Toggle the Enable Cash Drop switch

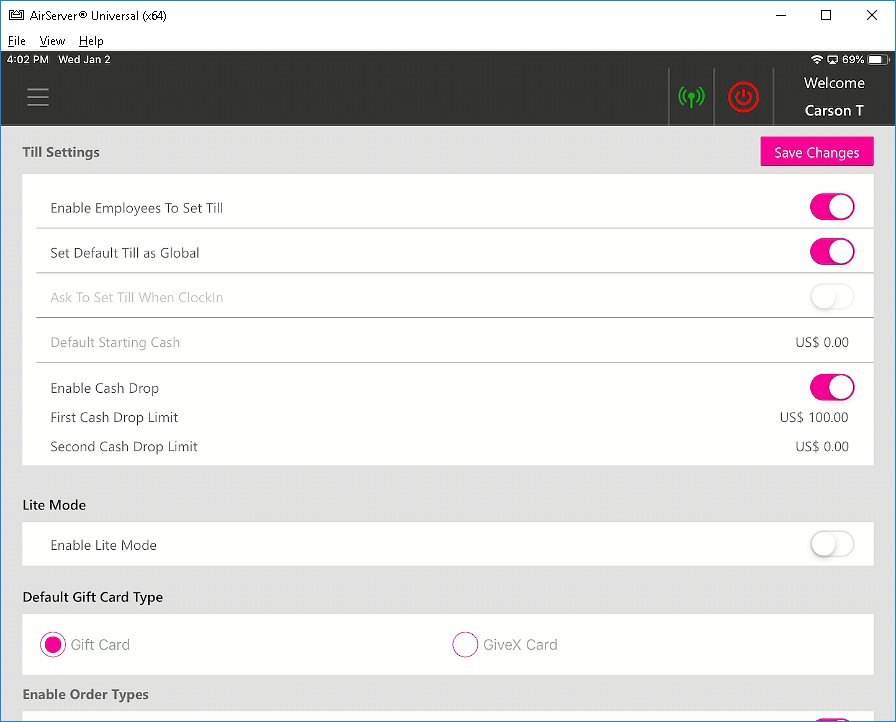(x=831, y=387)
